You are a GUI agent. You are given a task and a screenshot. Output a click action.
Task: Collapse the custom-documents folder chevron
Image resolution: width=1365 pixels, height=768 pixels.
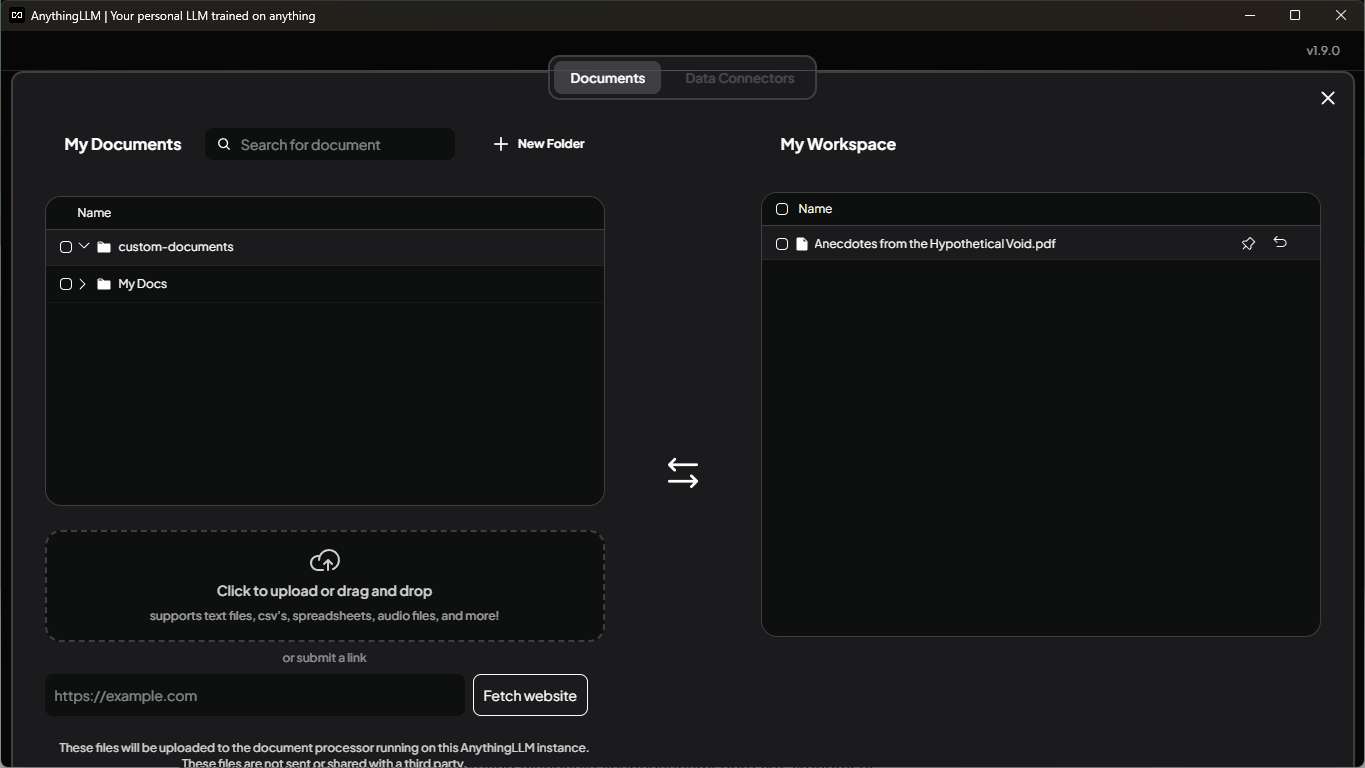coord(84,246)
